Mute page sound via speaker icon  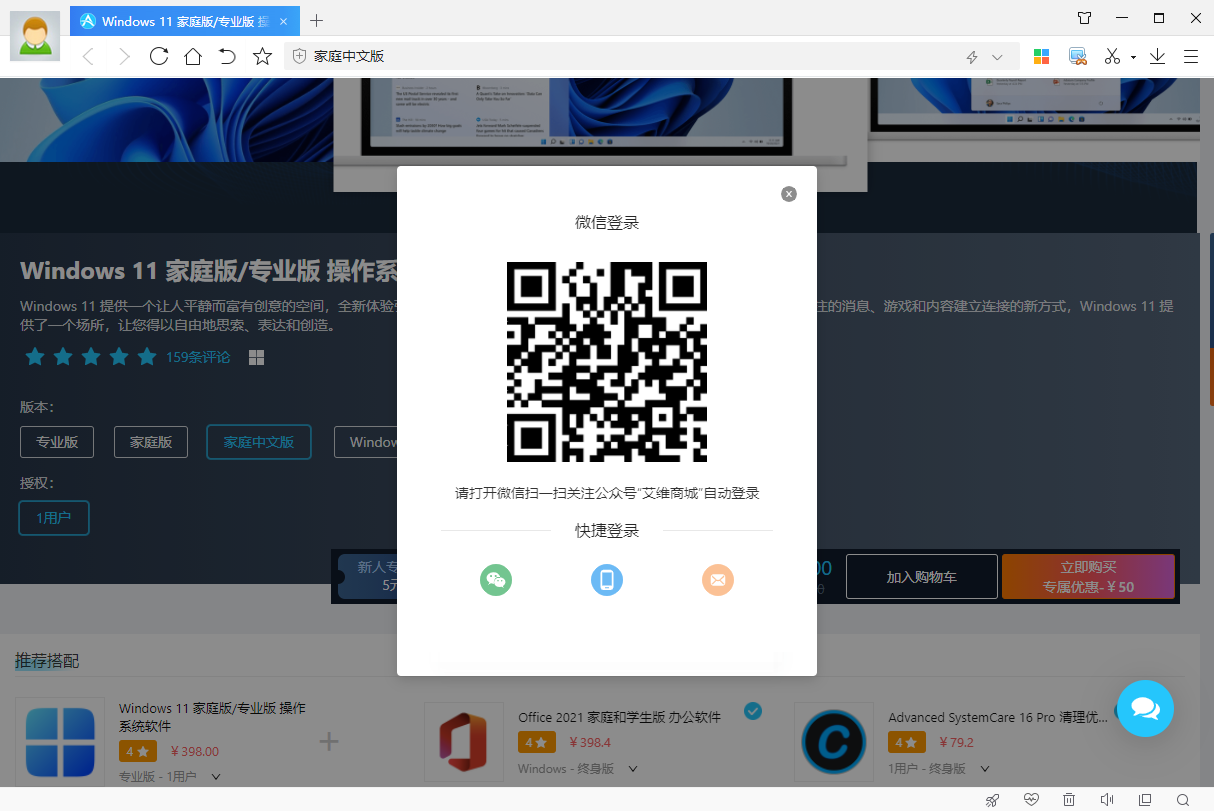pyautogui.click(x=1107, y=799)
